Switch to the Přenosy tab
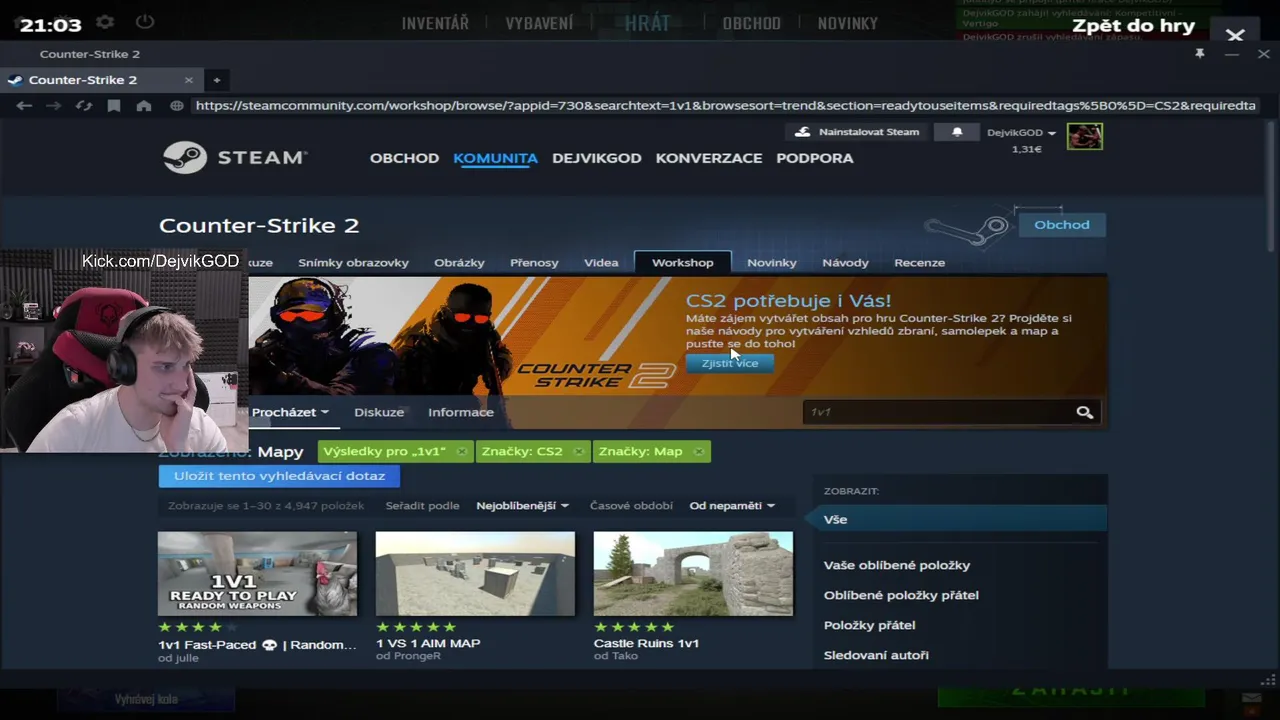Image resolution: width=1280 pixels, height=720 pixels. coord(534,263)
